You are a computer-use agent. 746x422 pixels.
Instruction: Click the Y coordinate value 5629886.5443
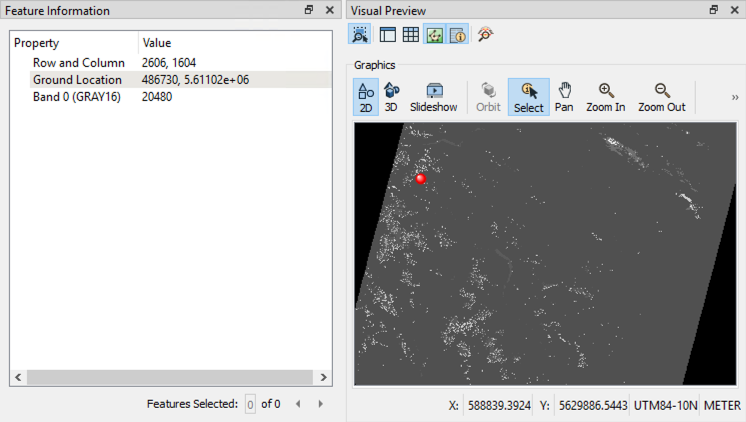(x=593, y=405)
